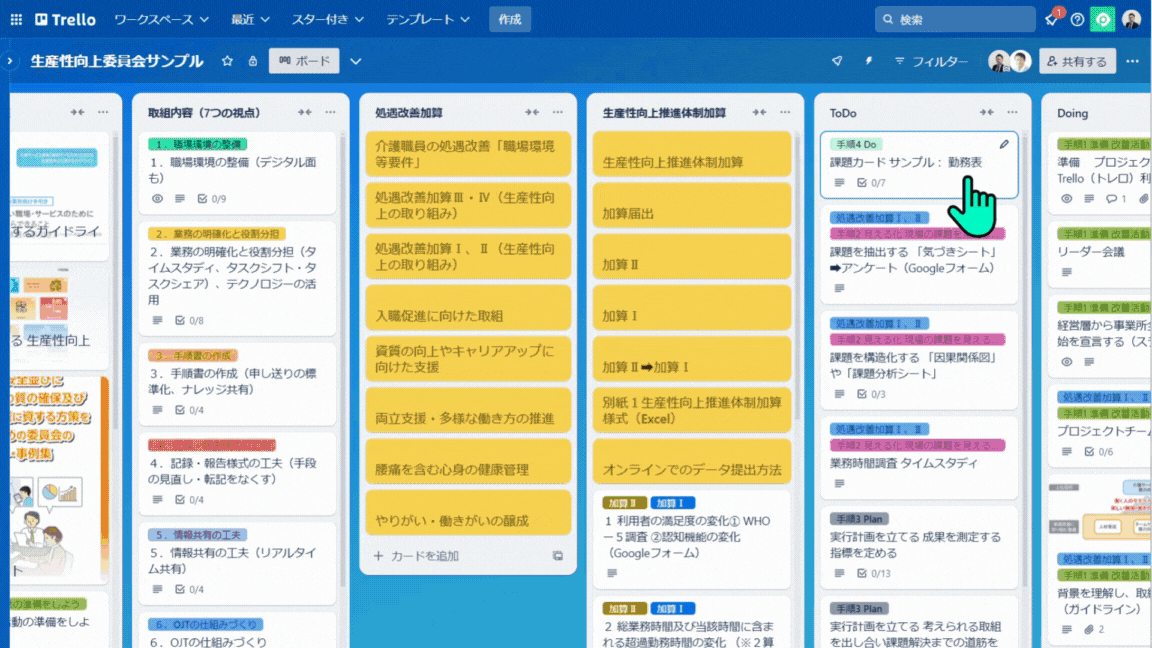The height and width of the screenshot is (648, 1152).
Task: Open the 入職促進に向けた取組 card
Action: click(468, 308)
